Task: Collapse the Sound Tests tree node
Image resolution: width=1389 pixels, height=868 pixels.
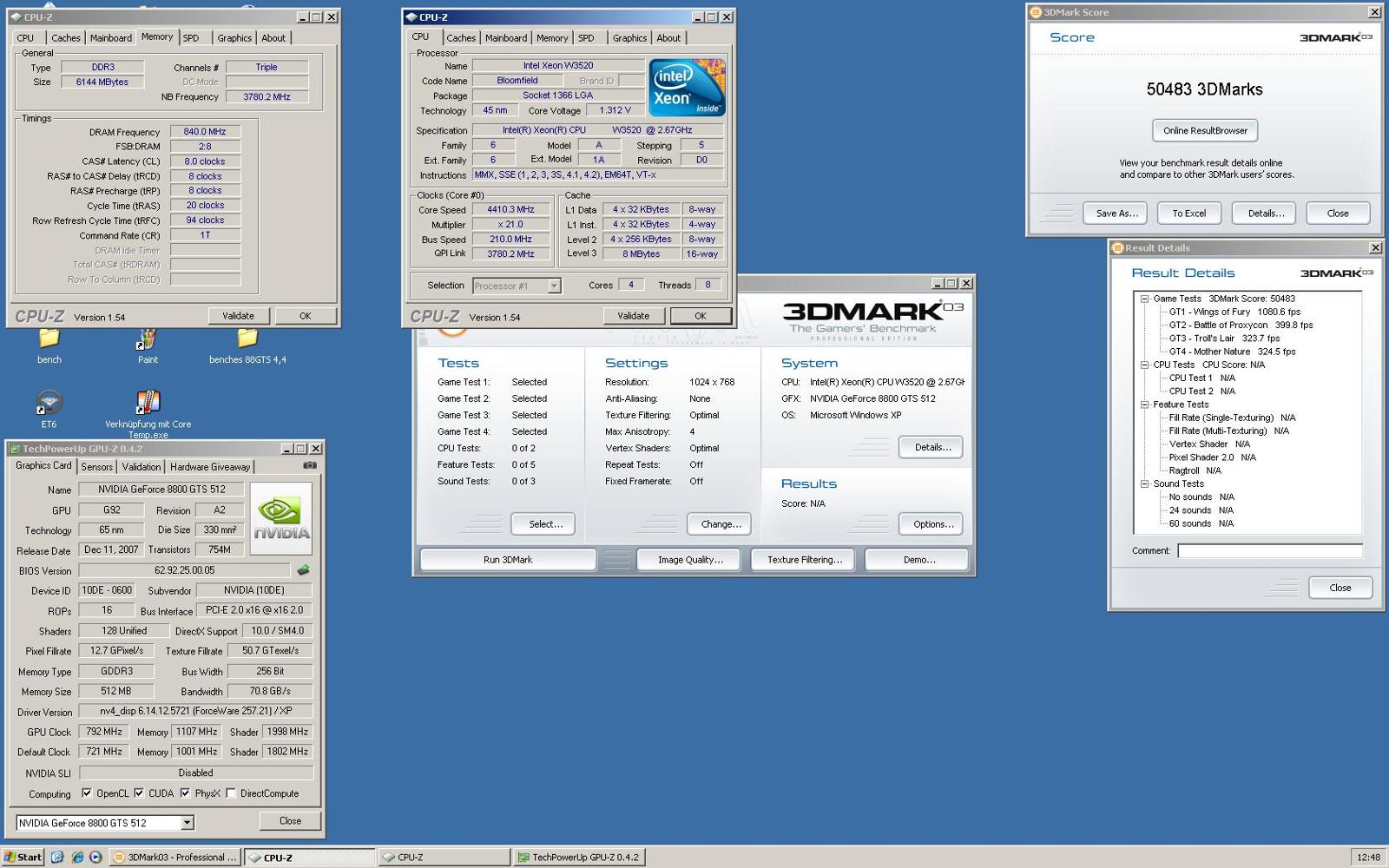Action: coord(1144,483)
